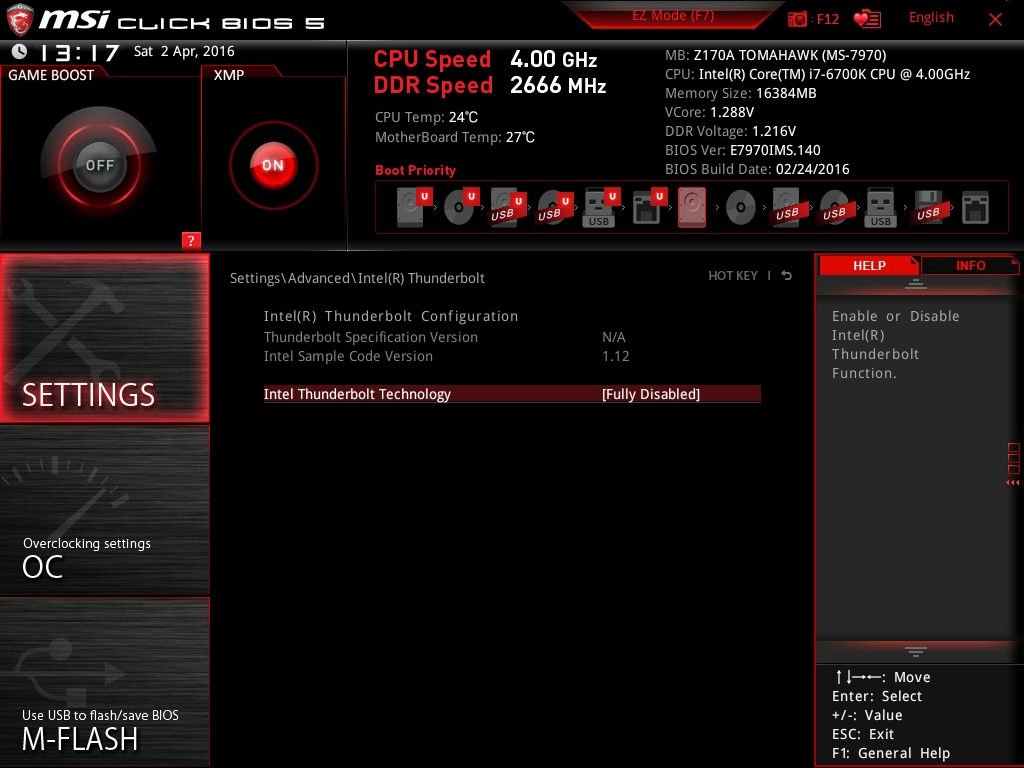This screenshot has width=1024, height=768.
Task: Toggle the XMP button currently ON
Action: point(273,165)
